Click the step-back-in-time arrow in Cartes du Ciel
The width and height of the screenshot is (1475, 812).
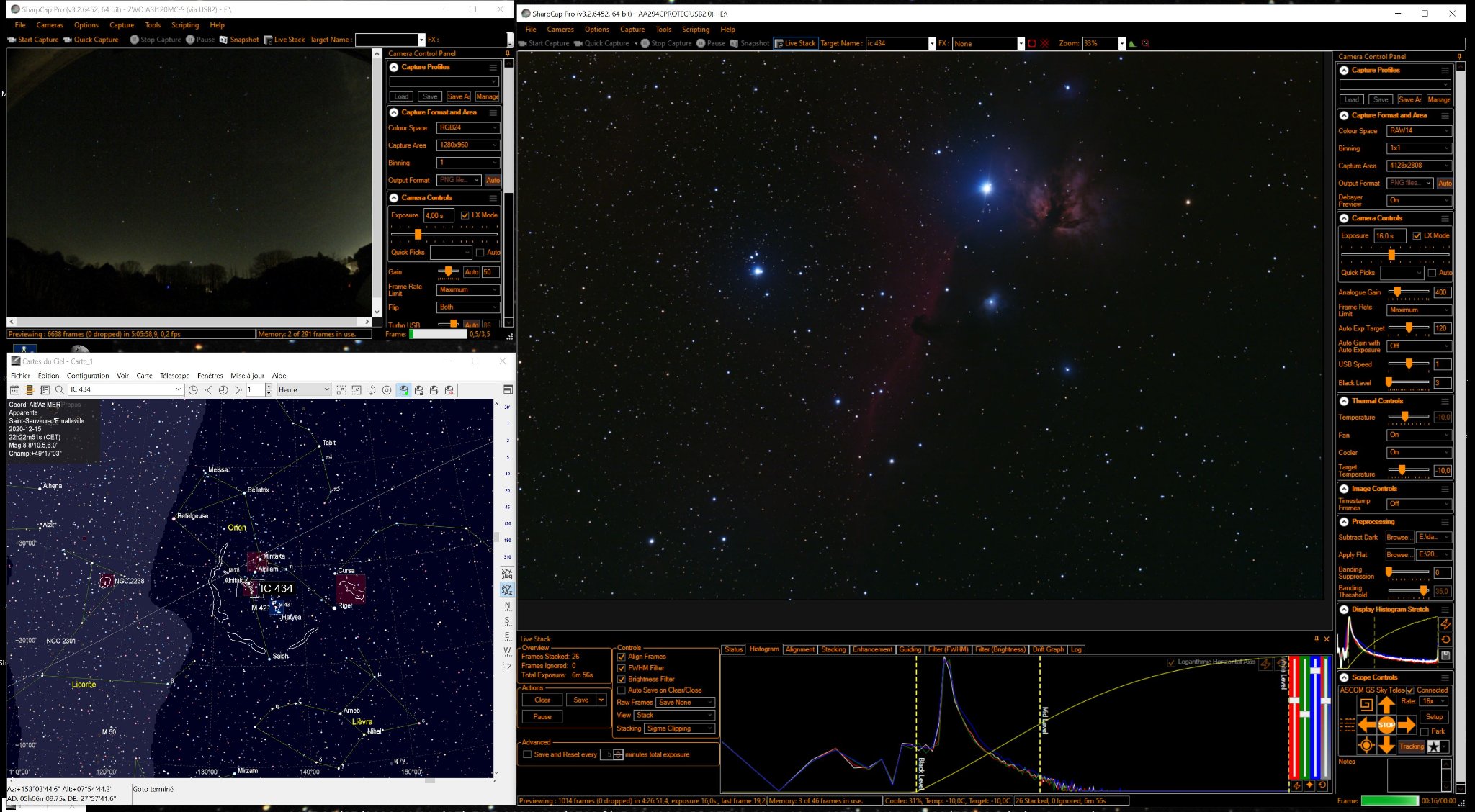pyautogui.click(x=208, y=389)
